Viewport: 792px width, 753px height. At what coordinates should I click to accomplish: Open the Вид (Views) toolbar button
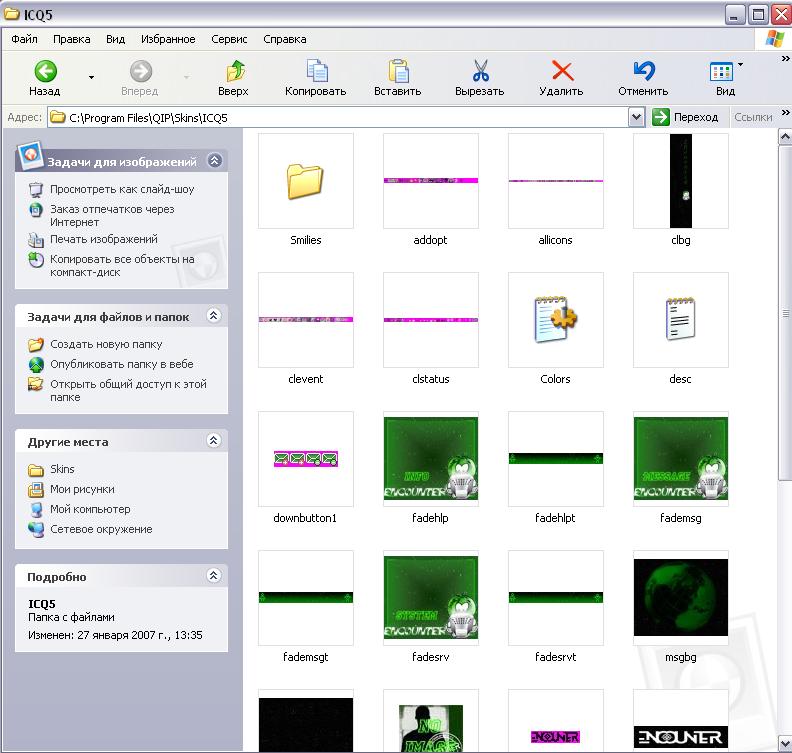[724, 71]
